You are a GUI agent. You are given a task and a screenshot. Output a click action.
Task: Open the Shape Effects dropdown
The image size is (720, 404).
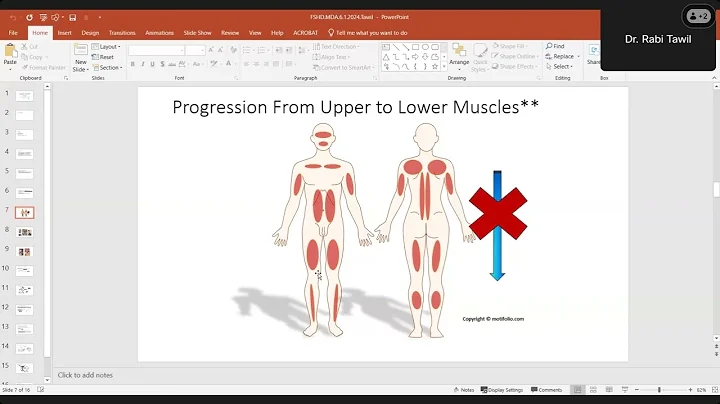[514, 67]
